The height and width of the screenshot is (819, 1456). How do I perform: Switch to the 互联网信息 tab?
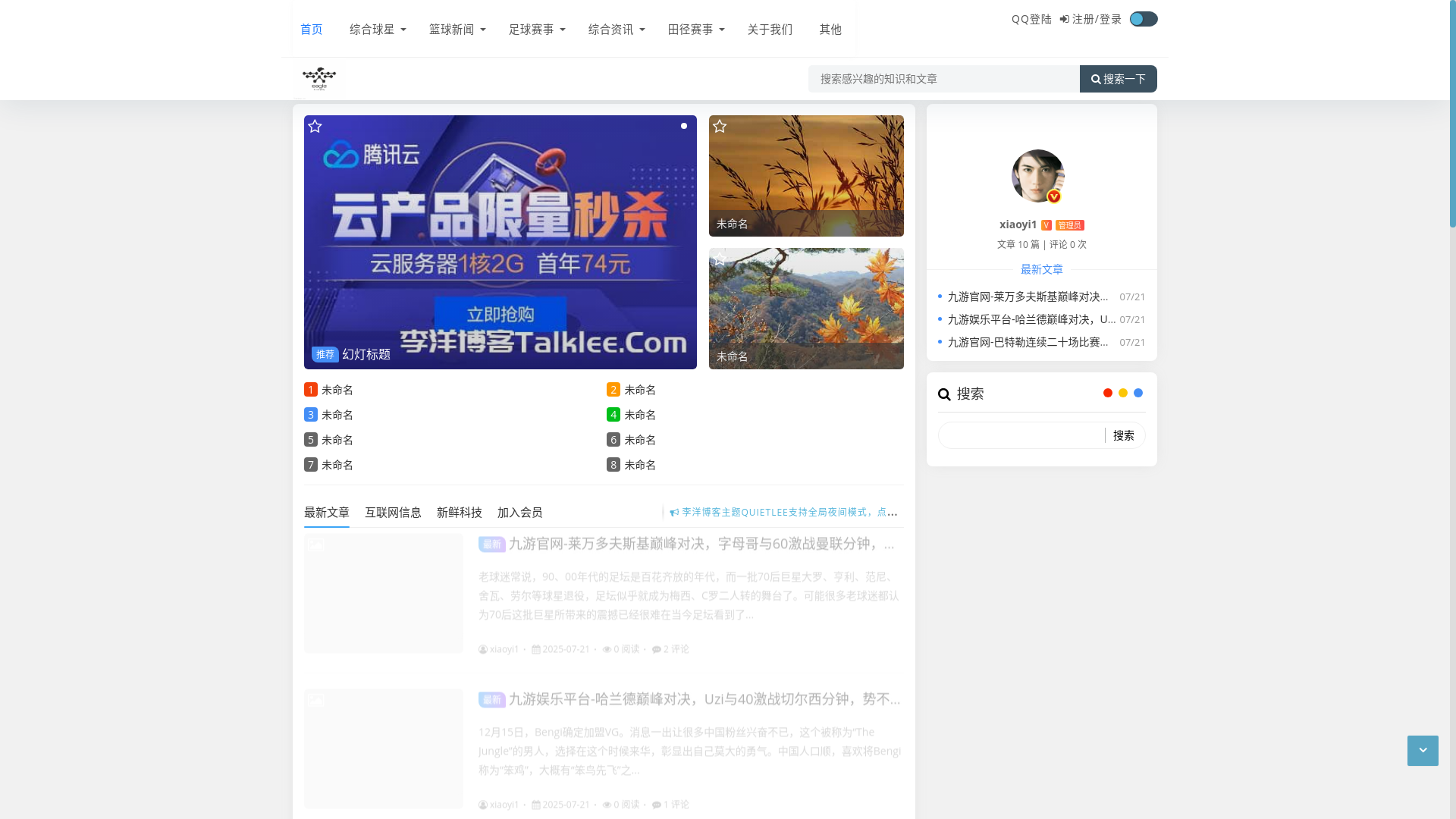pos(393,513)
